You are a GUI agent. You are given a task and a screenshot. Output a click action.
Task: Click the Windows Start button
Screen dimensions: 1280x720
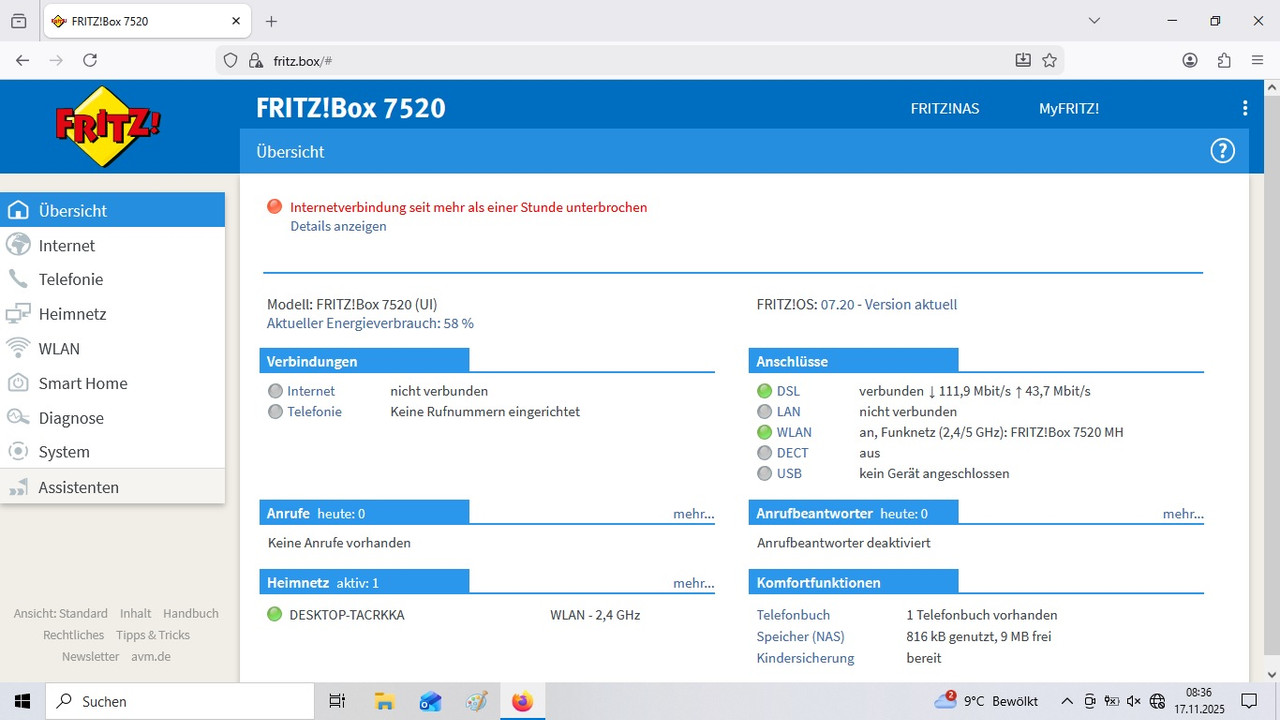[x=22, y=701]
